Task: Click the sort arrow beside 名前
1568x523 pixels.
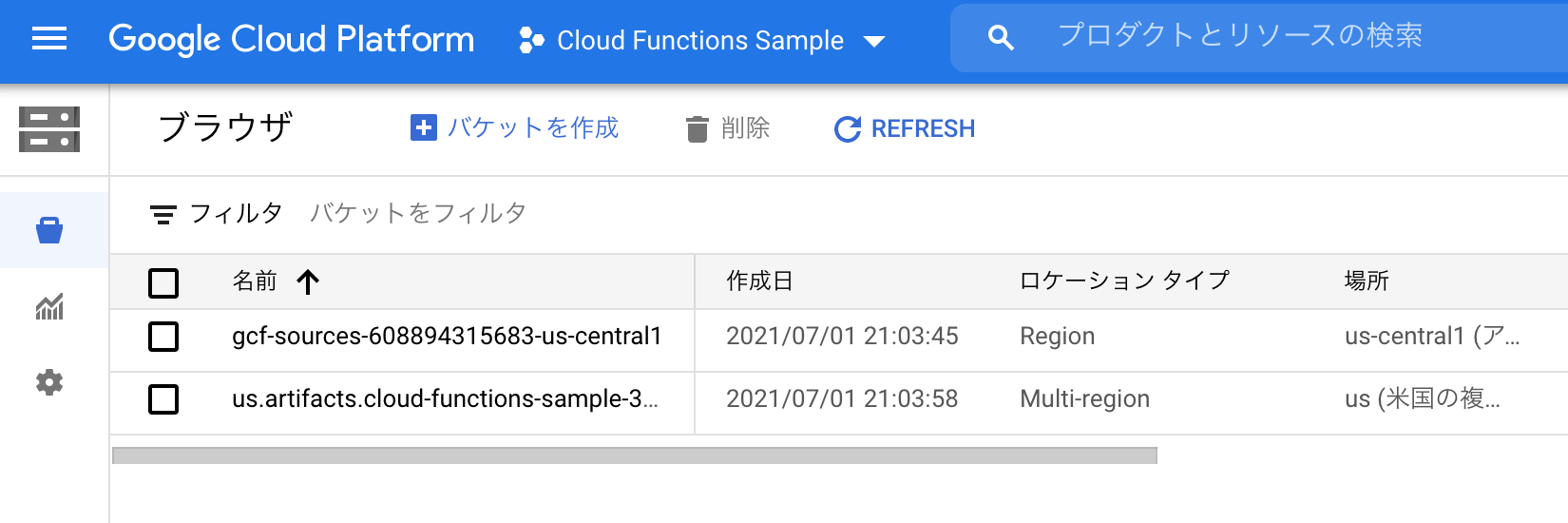Action: coord(308,281)
